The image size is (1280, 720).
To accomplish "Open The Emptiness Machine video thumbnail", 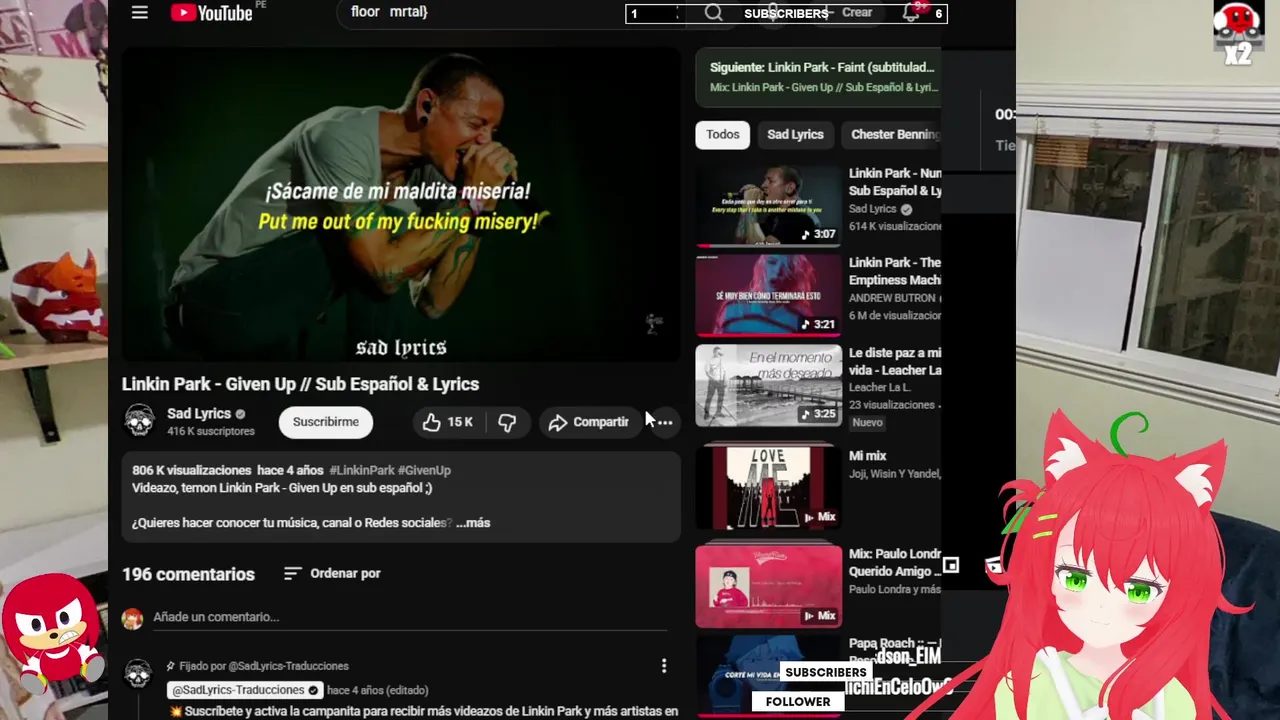I will [x=769, y=295].
